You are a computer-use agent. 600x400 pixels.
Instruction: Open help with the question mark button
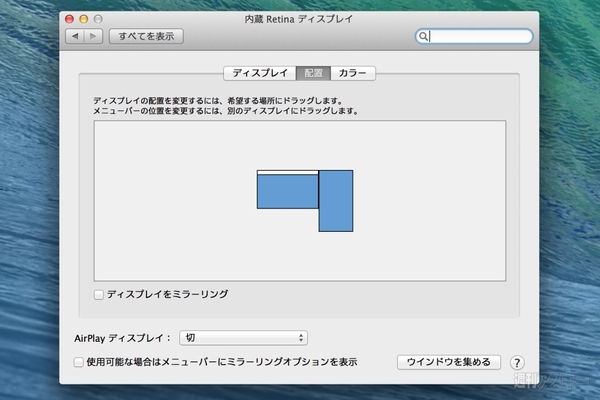tap(517, 362)
